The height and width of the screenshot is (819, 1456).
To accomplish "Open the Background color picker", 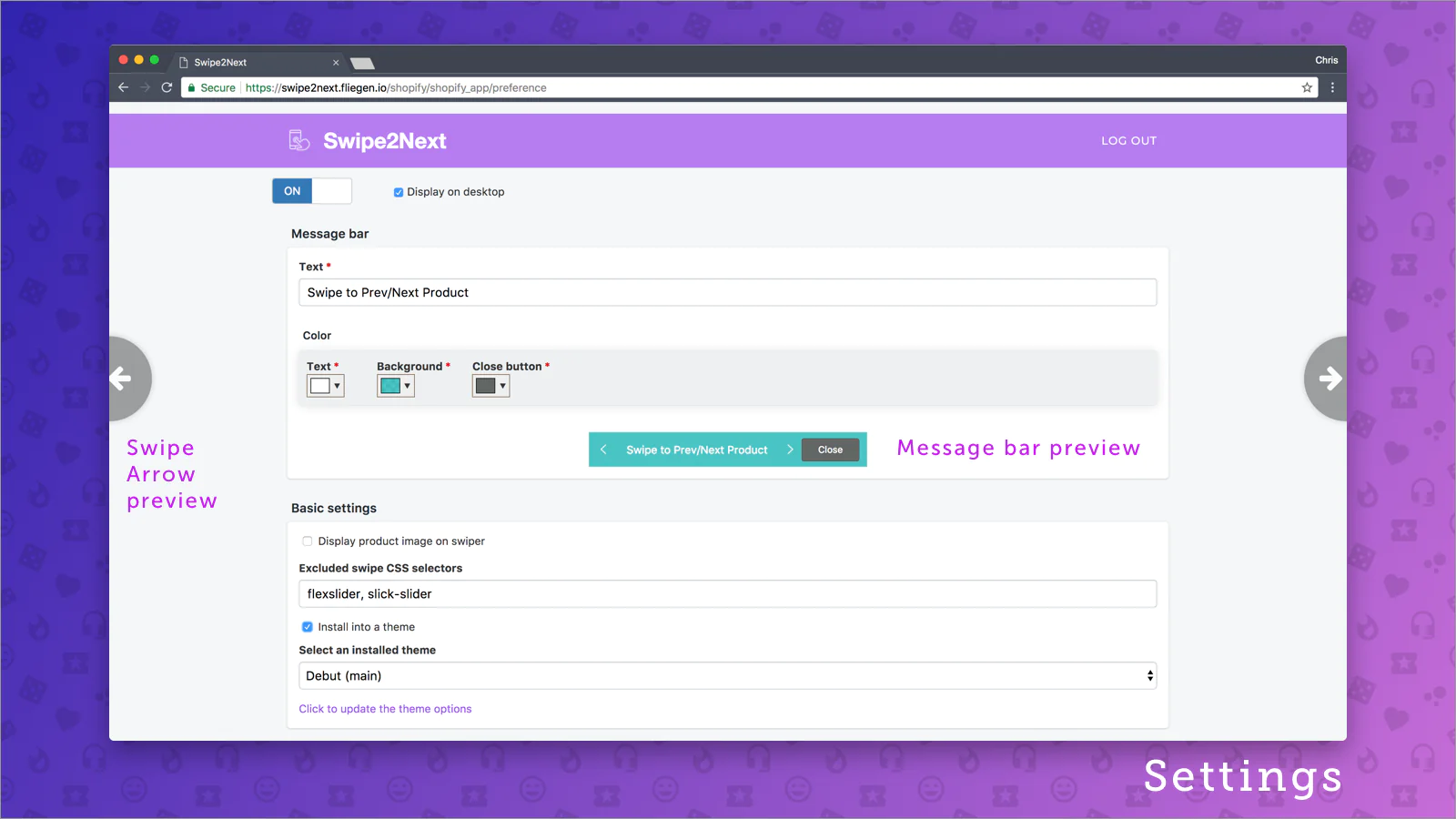I will coord(396,386).
